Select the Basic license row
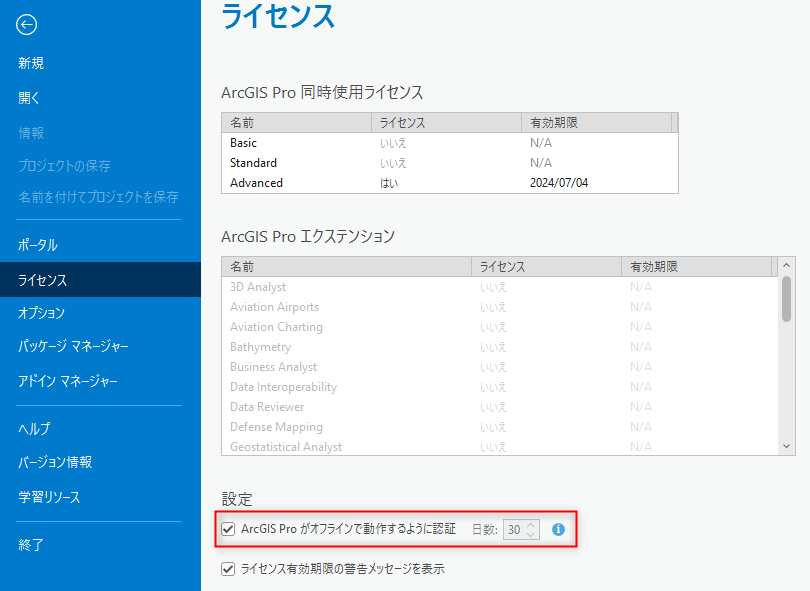The height and width of the screenshot is (591, 810). [449, 143]
